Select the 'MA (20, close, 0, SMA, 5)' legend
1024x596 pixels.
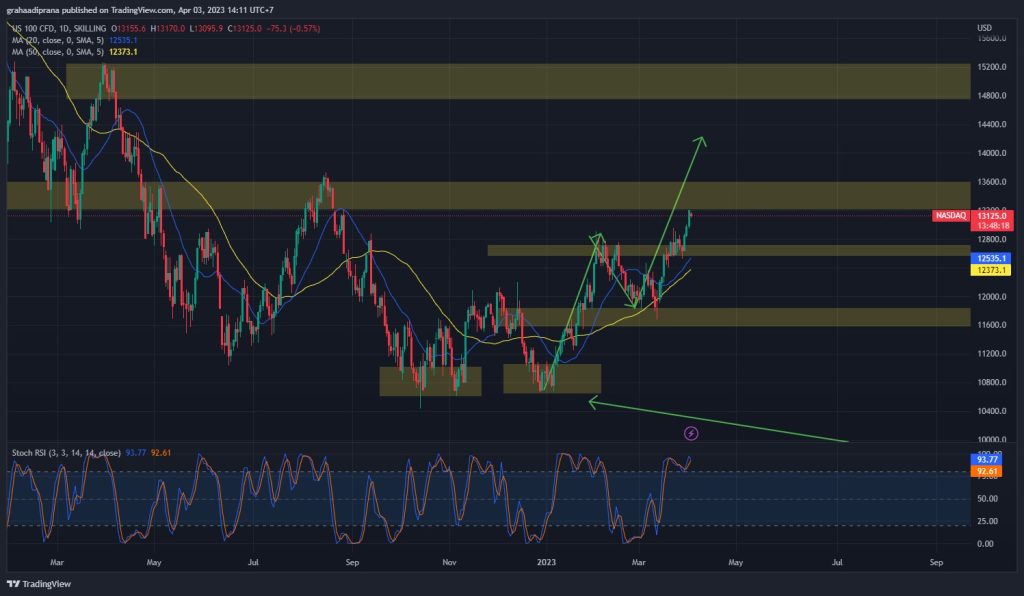point(57,40)
